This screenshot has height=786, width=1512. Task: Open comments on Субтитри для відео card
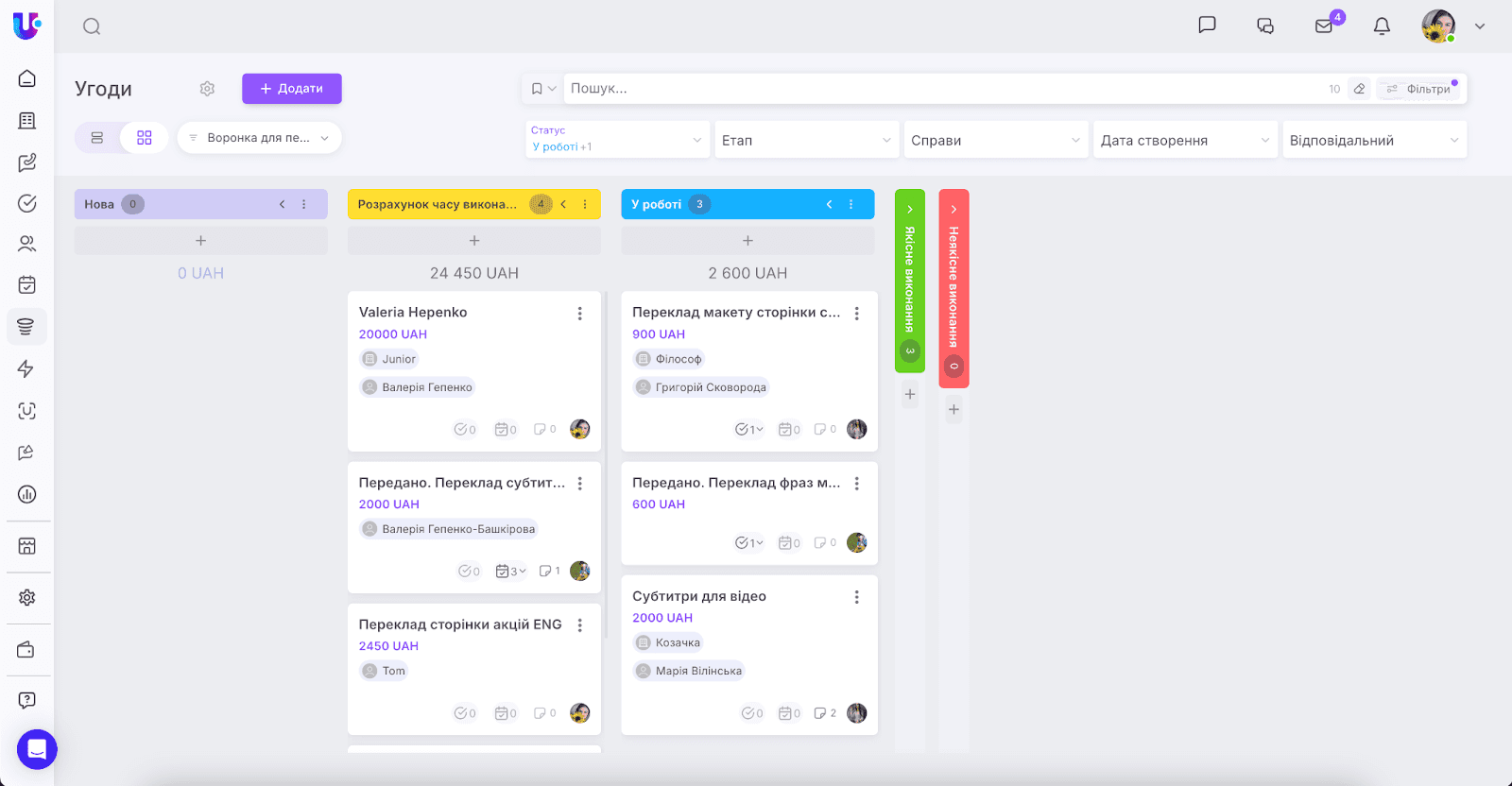[825, 713]
